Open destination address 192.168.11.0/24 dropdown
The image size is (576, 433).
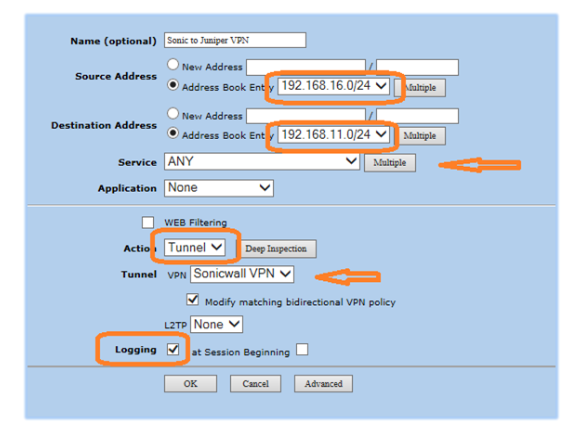(333, 134)
